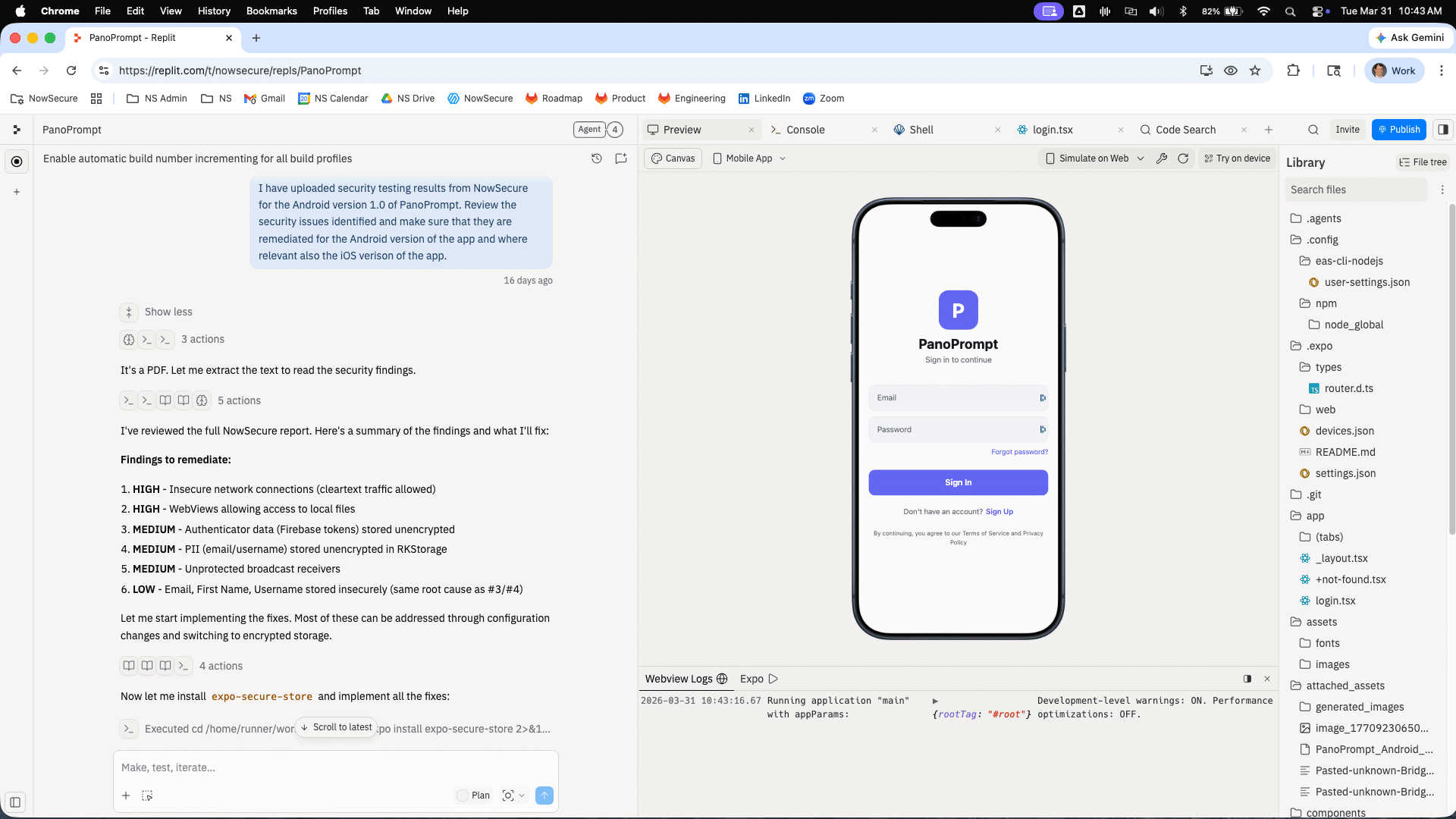Open NS Calendar bookmark
Image resolution: width=1456 pixels, height=819 pixels.
pyautogui.click(x=333, y=99)
